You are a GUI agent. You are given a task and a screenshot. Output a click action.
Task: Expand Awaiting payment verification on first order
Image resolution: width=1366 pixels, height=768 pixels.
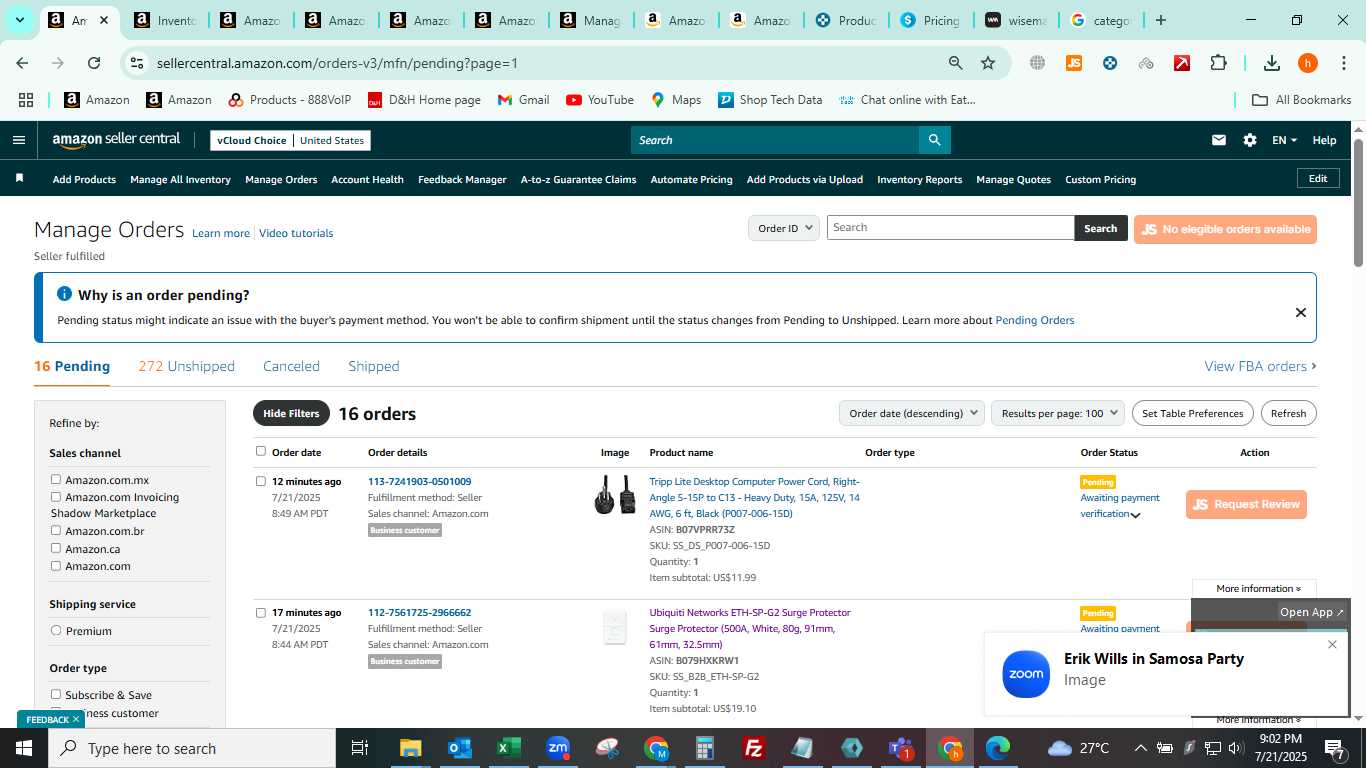point(1135,515)
